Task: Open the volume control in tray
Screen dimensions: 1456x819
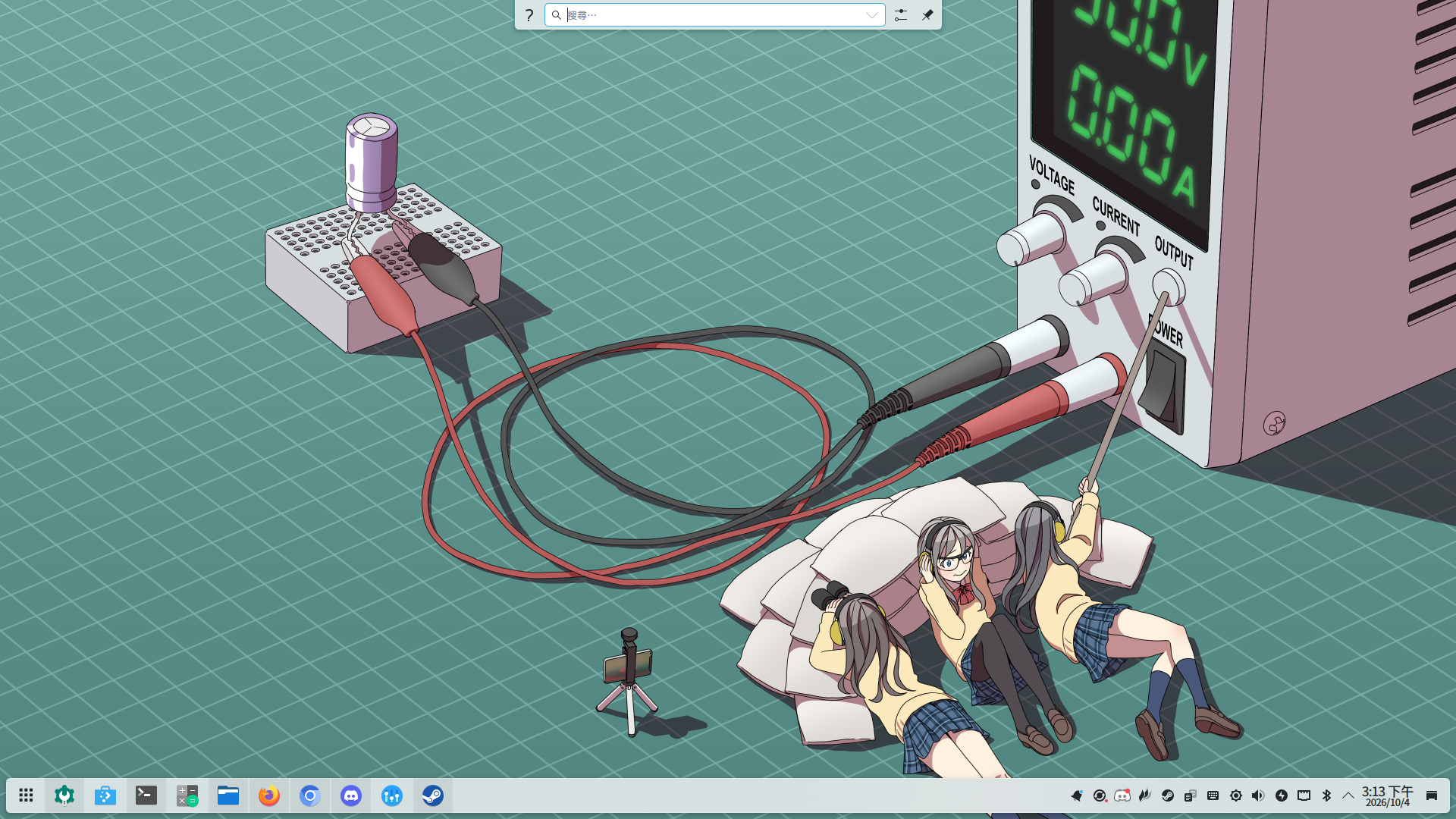Action: click(1258, 795)
